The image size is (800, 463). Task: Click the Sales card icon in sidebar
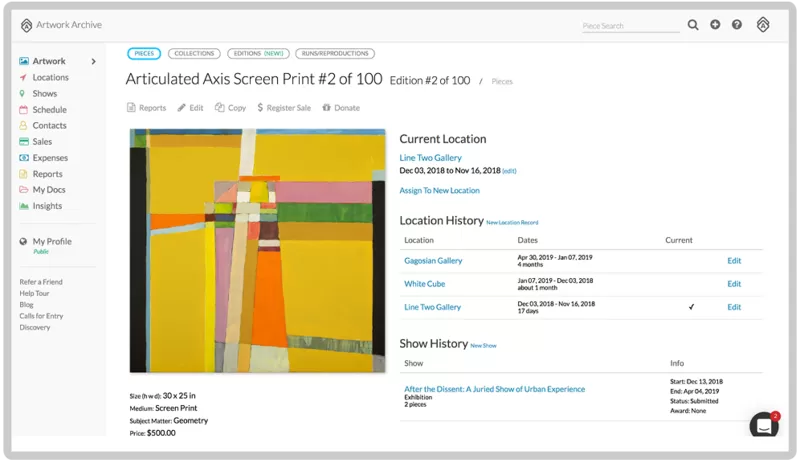(23, 142)
